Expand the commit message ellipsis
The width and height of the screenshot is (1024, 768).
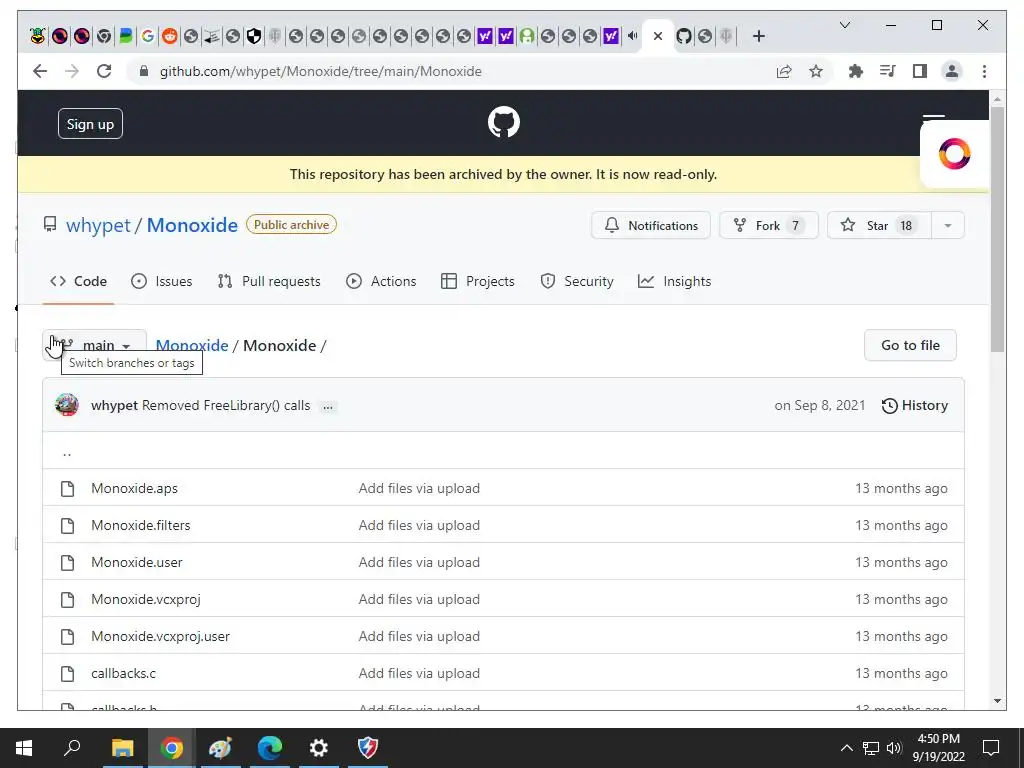[x=328, y=406]
